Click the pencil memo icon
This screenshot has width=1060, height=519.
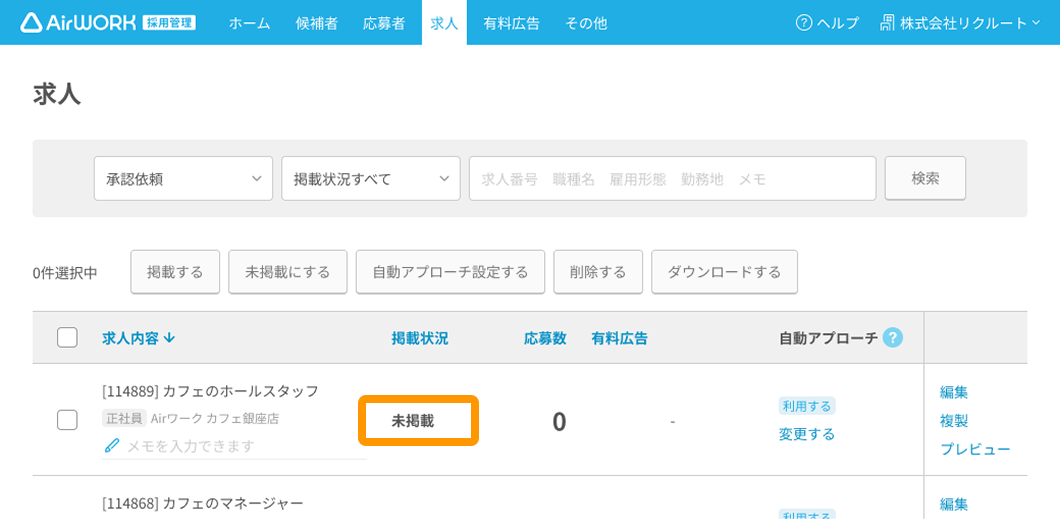112,446
